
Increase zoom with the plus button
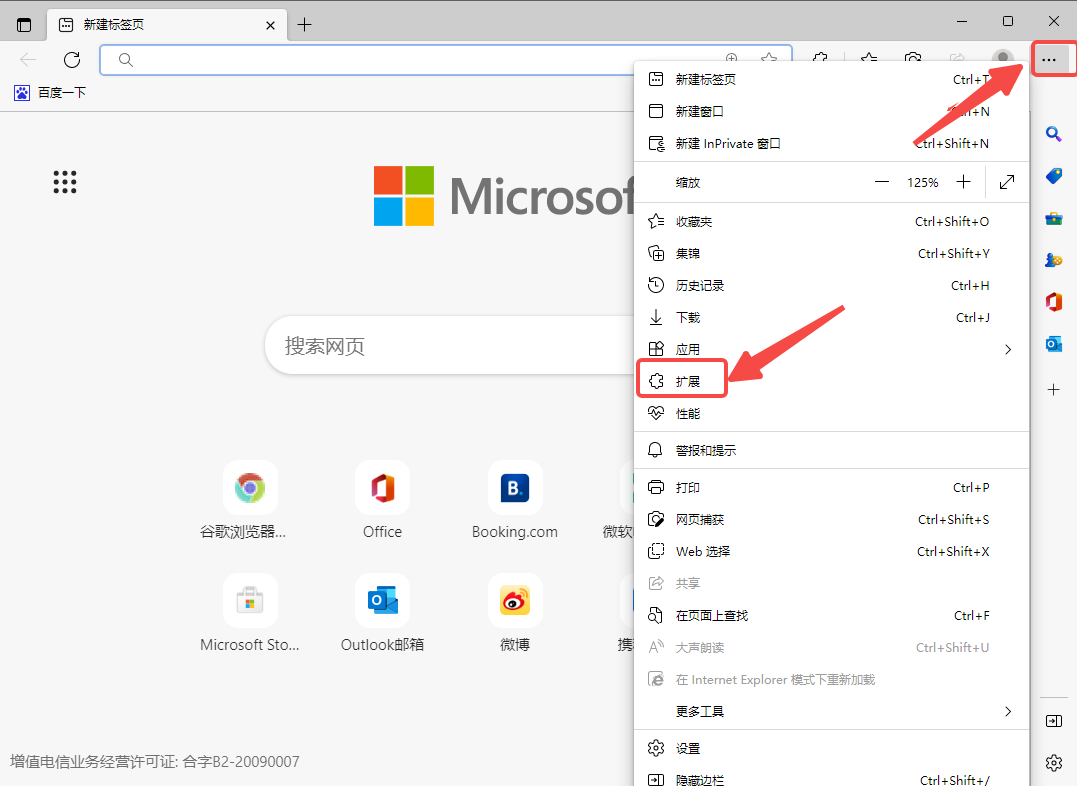[963, 182]
